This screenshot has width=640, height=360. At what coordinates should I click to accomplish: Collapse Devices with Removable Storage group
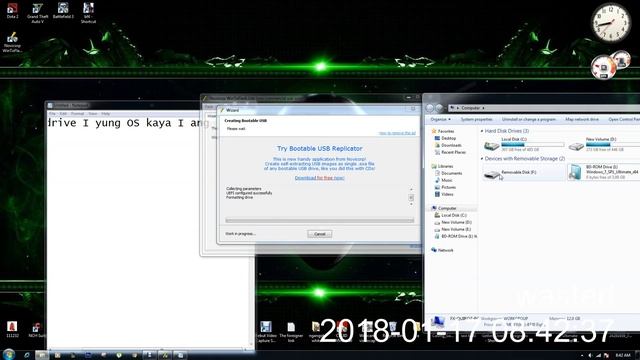click(x=482, y=158)
